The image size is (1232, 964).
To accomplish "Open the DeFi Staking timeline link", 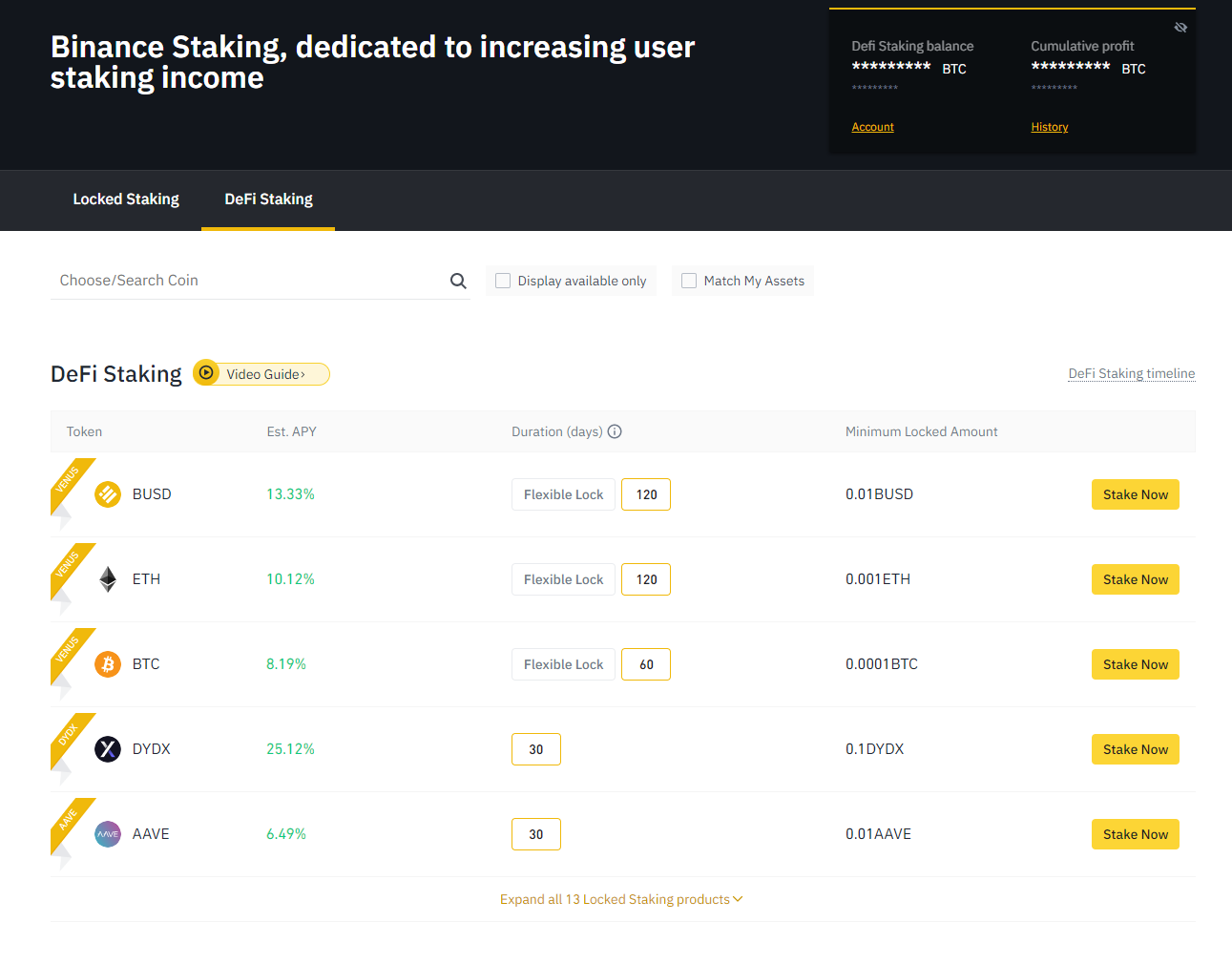I will click(1132, 373).
